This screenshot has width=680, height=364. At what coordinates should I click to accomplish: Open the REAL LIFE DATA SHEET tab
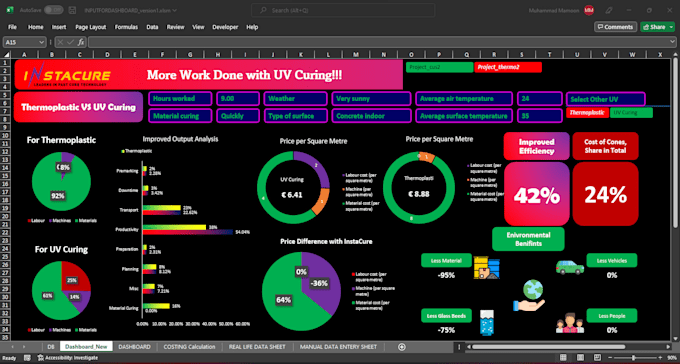[257, 347]
